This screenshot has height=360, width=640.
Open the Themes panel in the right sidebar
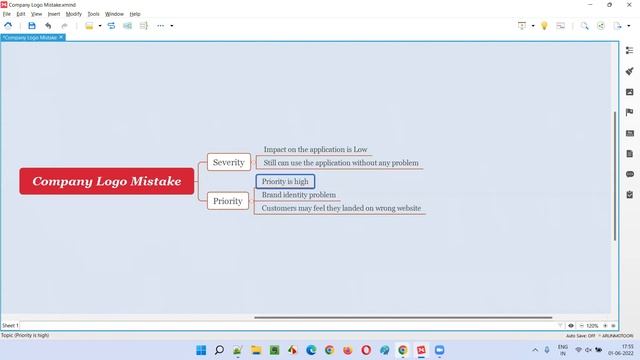[629, 133]
